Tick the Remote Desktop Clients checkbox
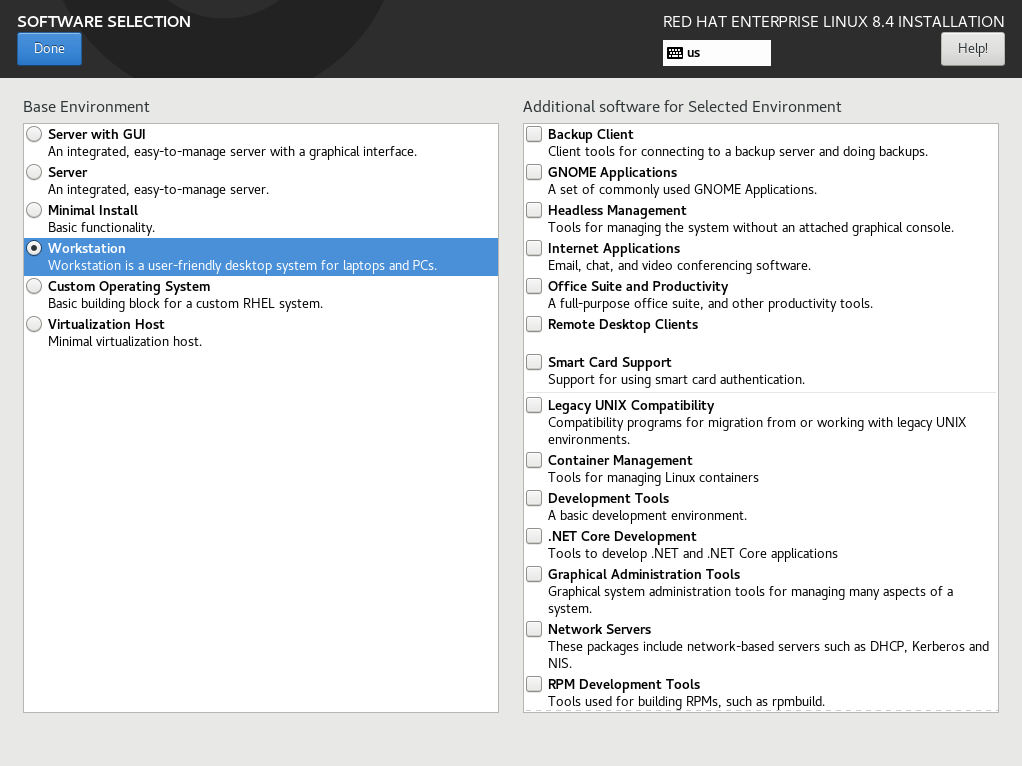Image resolution: width=1022 pixels, height=766 pixels. click(x=535, y=324)
